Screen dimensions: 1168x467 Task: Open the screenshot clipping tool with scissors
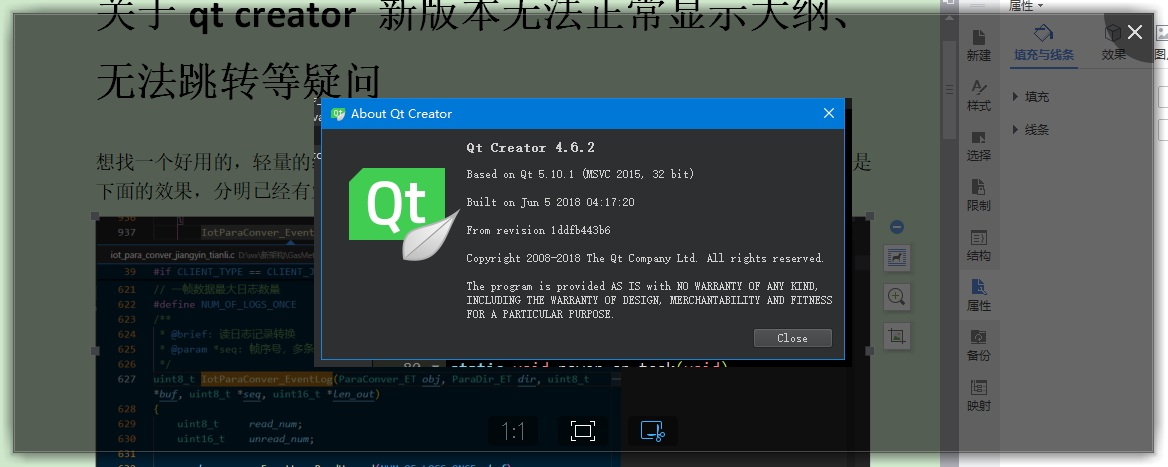[x=653, y=431]
